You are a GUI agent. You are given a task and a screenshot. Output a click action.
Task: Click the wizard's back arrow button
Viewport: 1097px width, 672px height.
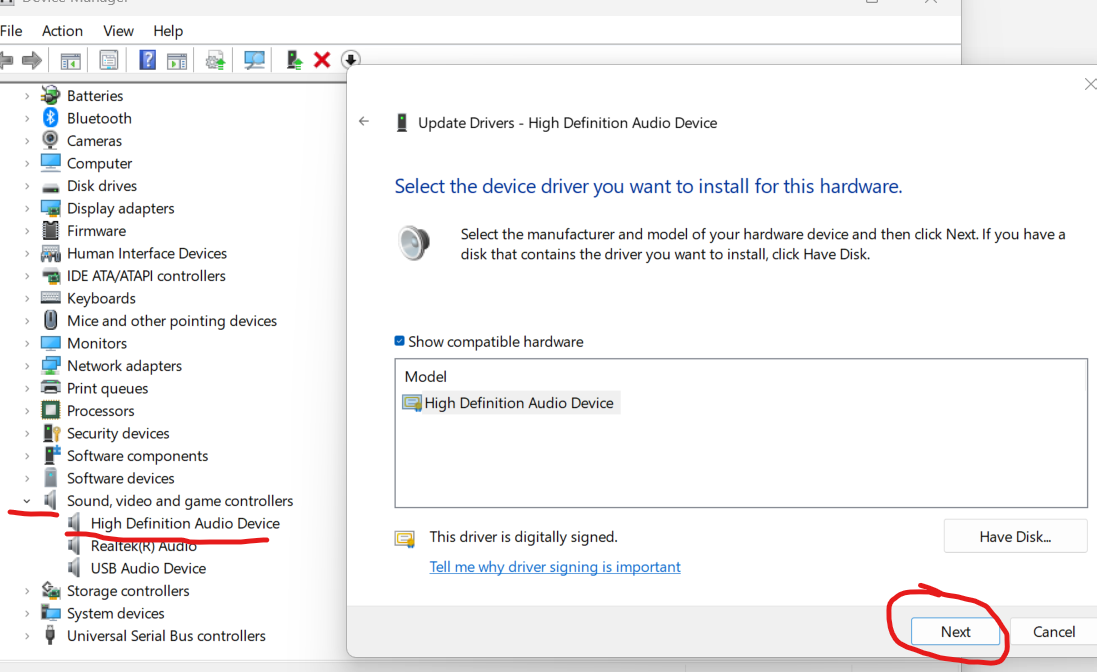(x=364, y=121)
